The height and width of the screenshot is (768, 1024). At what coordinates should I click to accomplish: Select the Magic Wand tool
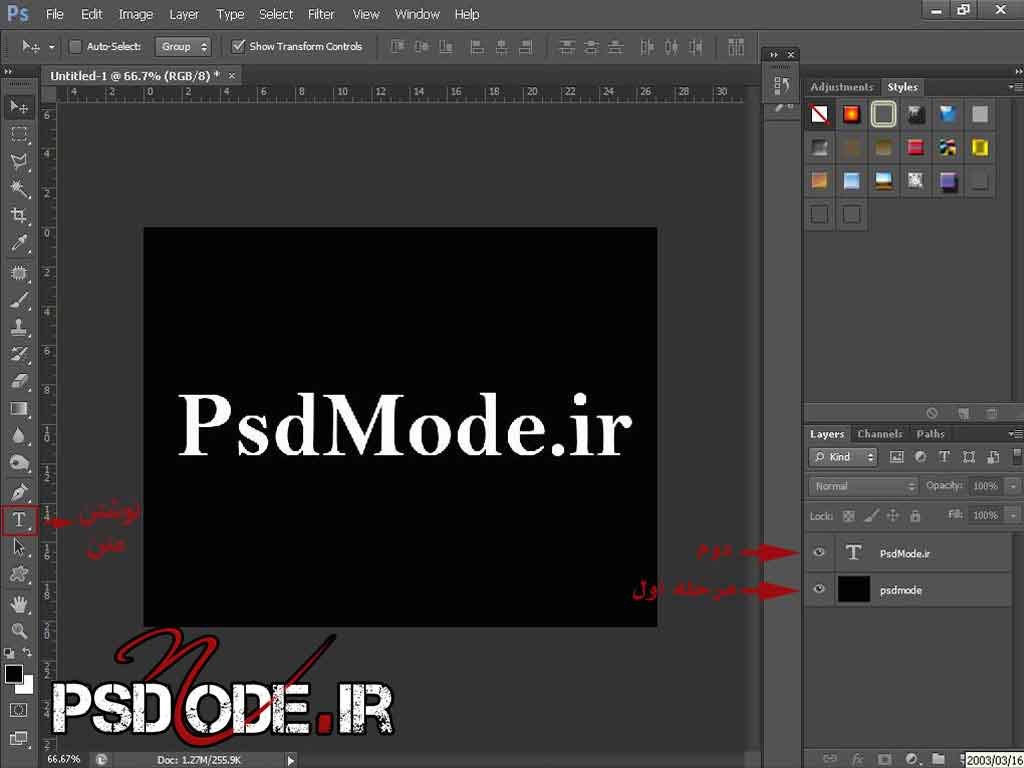[19, 189]
